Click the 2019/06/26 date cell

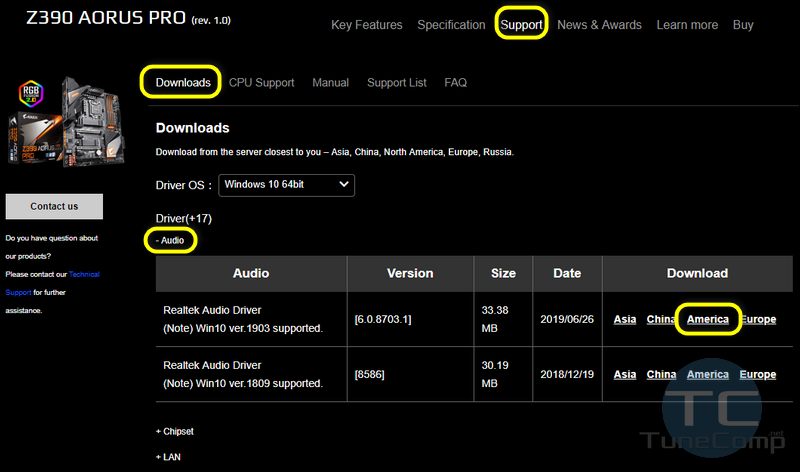[567, 319]
